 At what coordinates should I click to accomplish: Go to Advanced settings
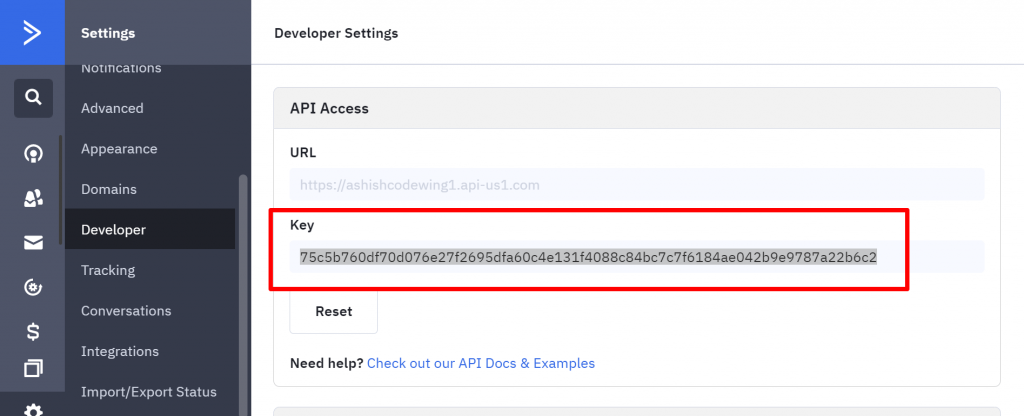coord(112,108)
